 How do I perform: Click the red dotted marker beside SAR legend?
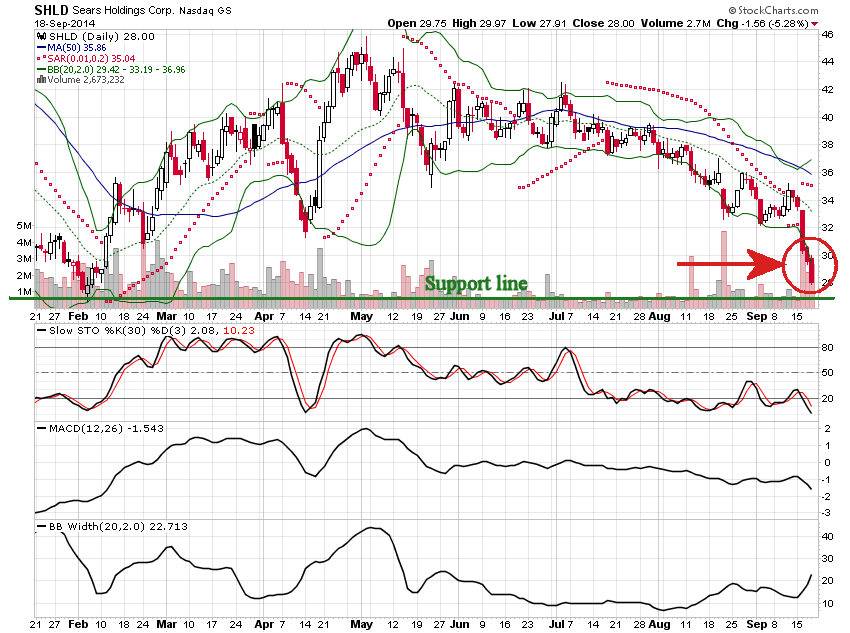coord(41,59)
